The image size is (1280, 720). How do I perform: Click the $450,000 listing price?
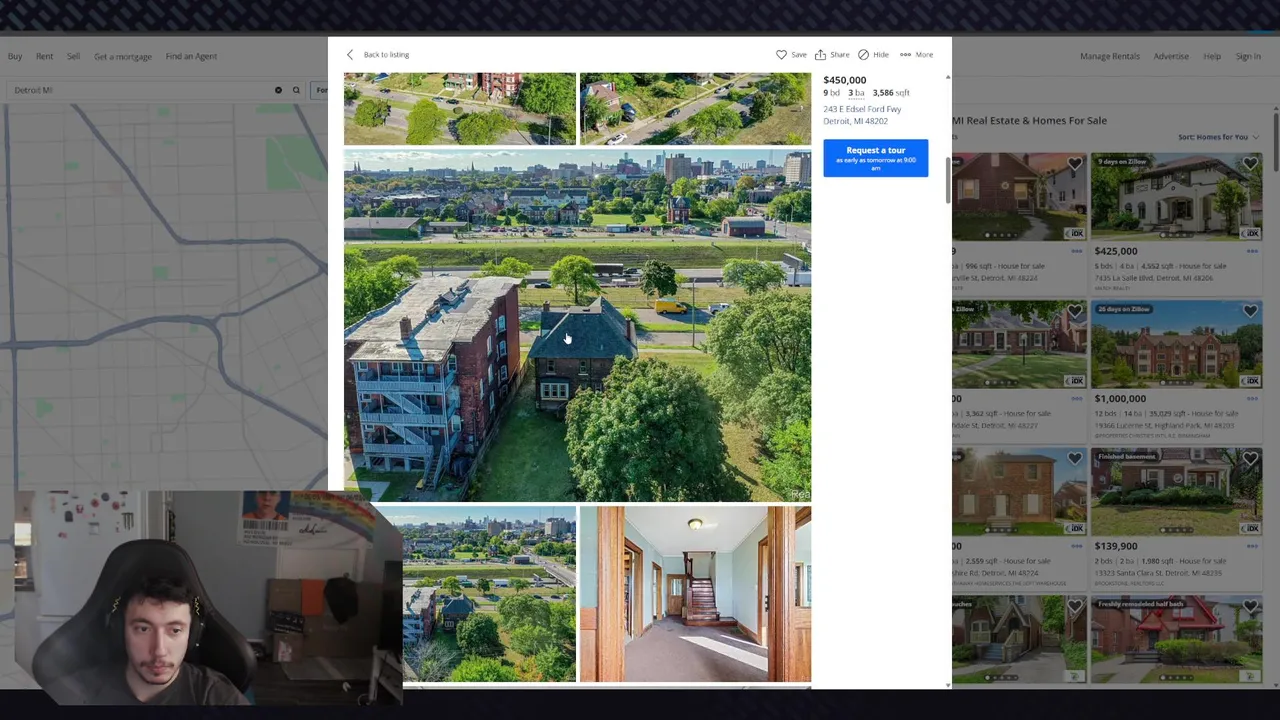(x=845, y=80)
